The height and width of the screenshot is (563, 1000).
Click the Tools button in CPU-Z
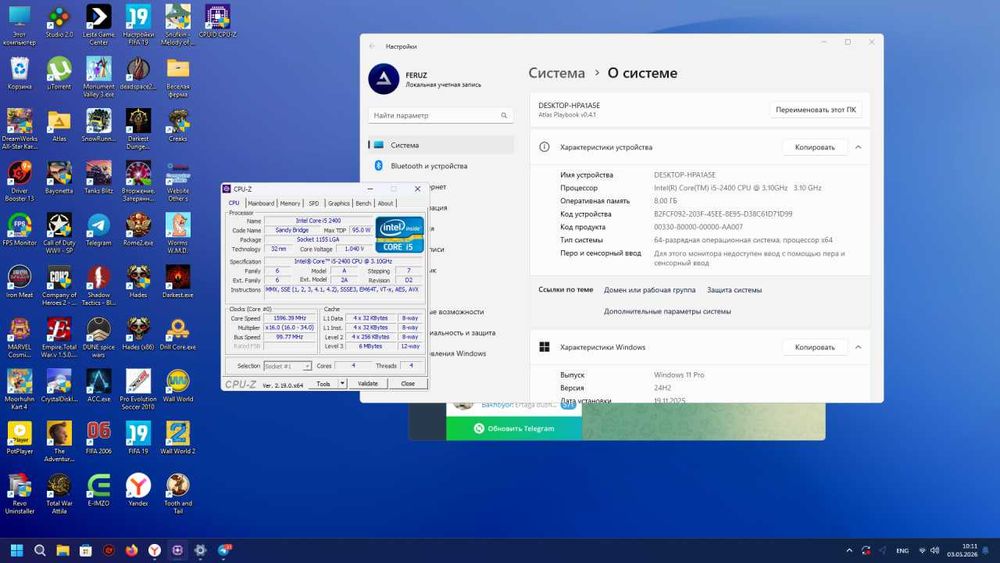pos(323,384)
